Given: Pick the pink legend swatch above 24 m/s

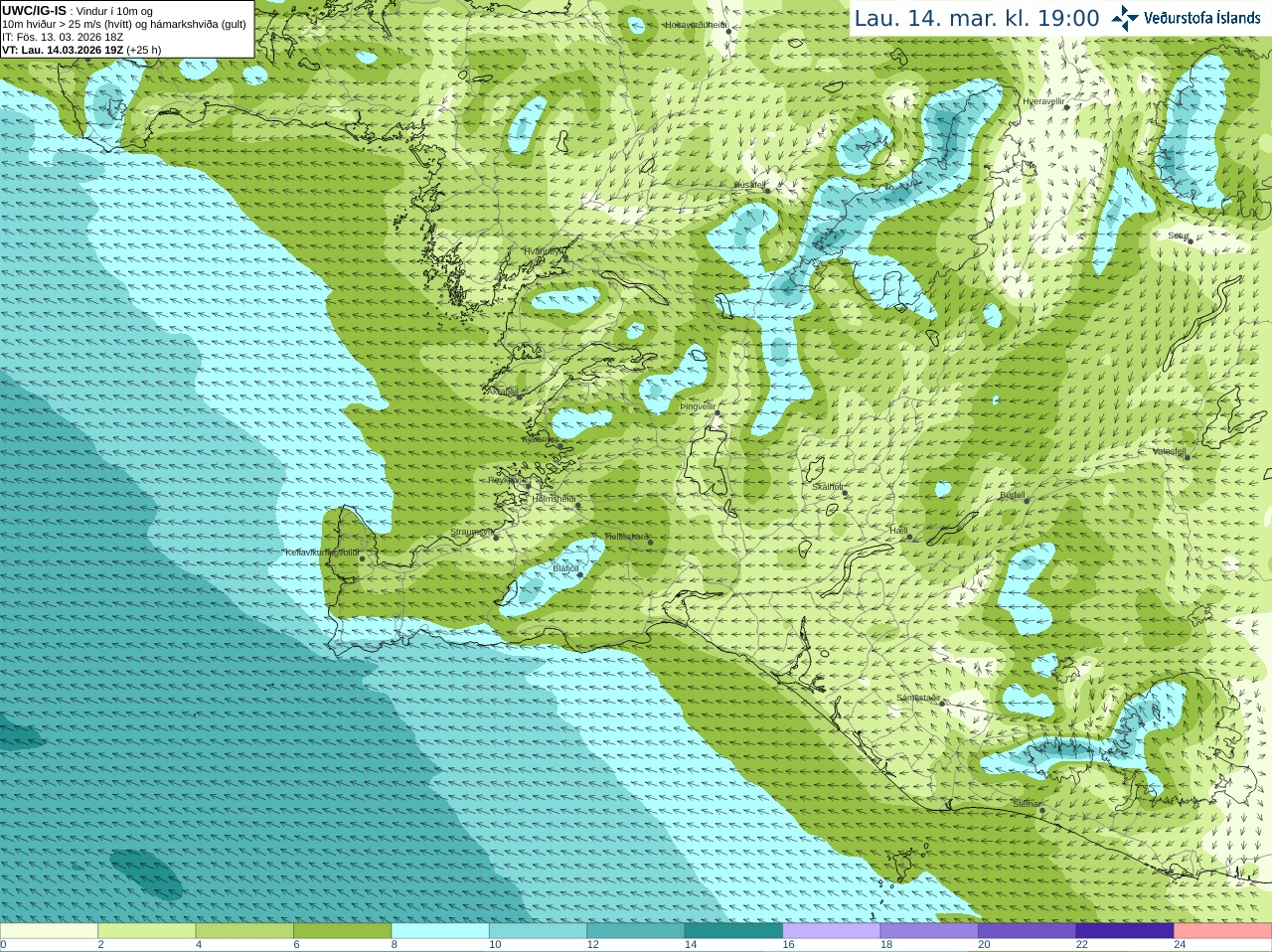Looking at the screenshot, I should click(1223, 931).
